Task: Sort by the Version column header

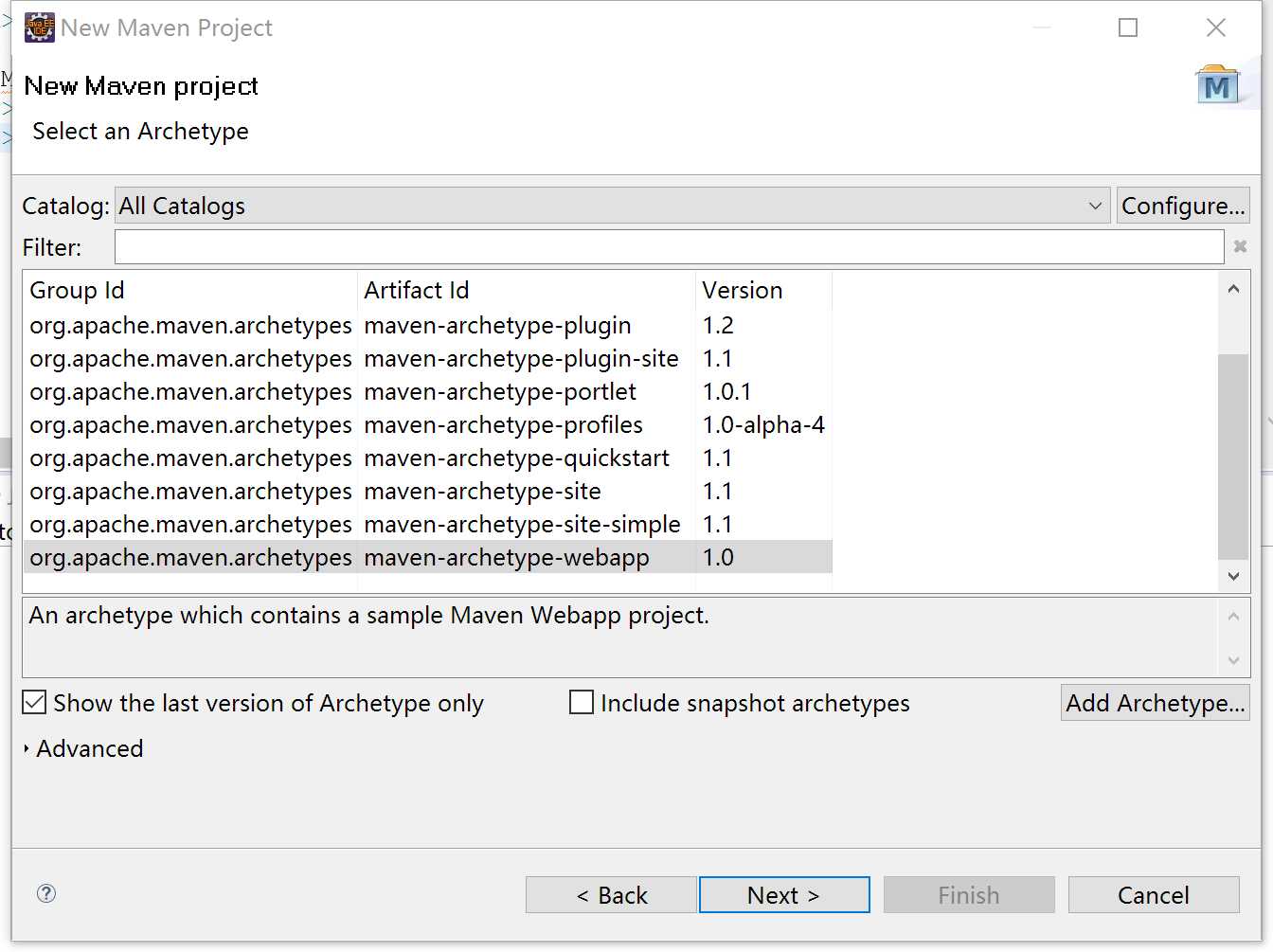Action: (764, 290)
